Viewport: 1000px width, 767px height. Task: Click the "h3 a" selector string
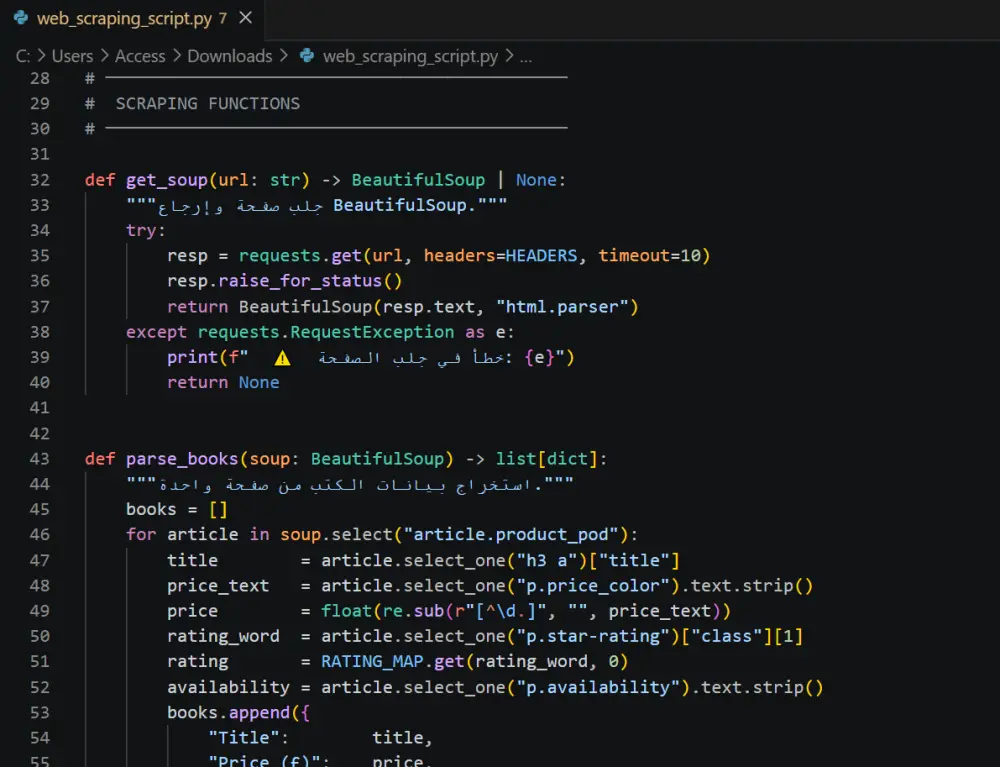point(547,560)
